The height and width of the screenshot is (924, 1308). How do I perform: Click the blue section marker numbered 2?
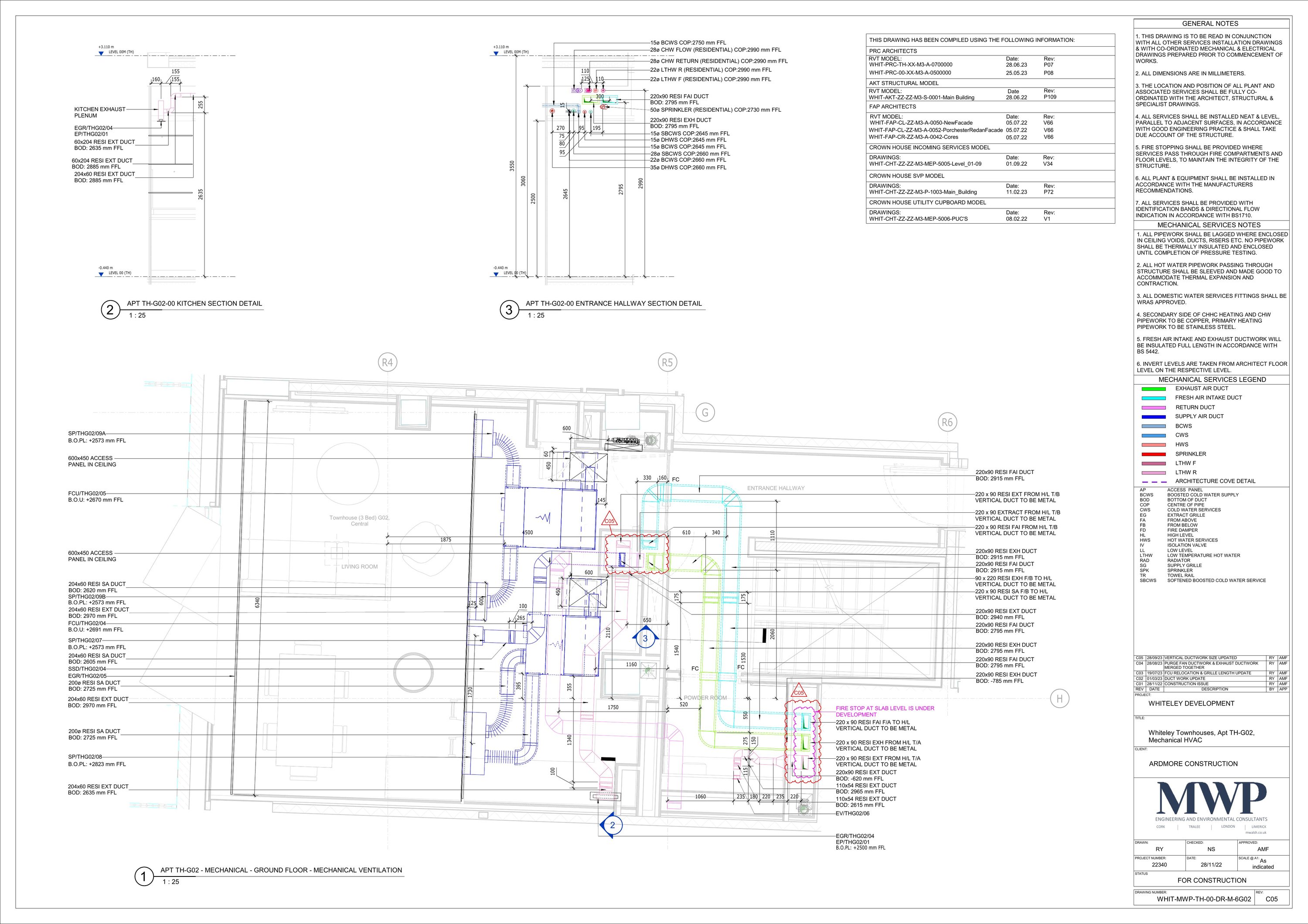(613, 825)
